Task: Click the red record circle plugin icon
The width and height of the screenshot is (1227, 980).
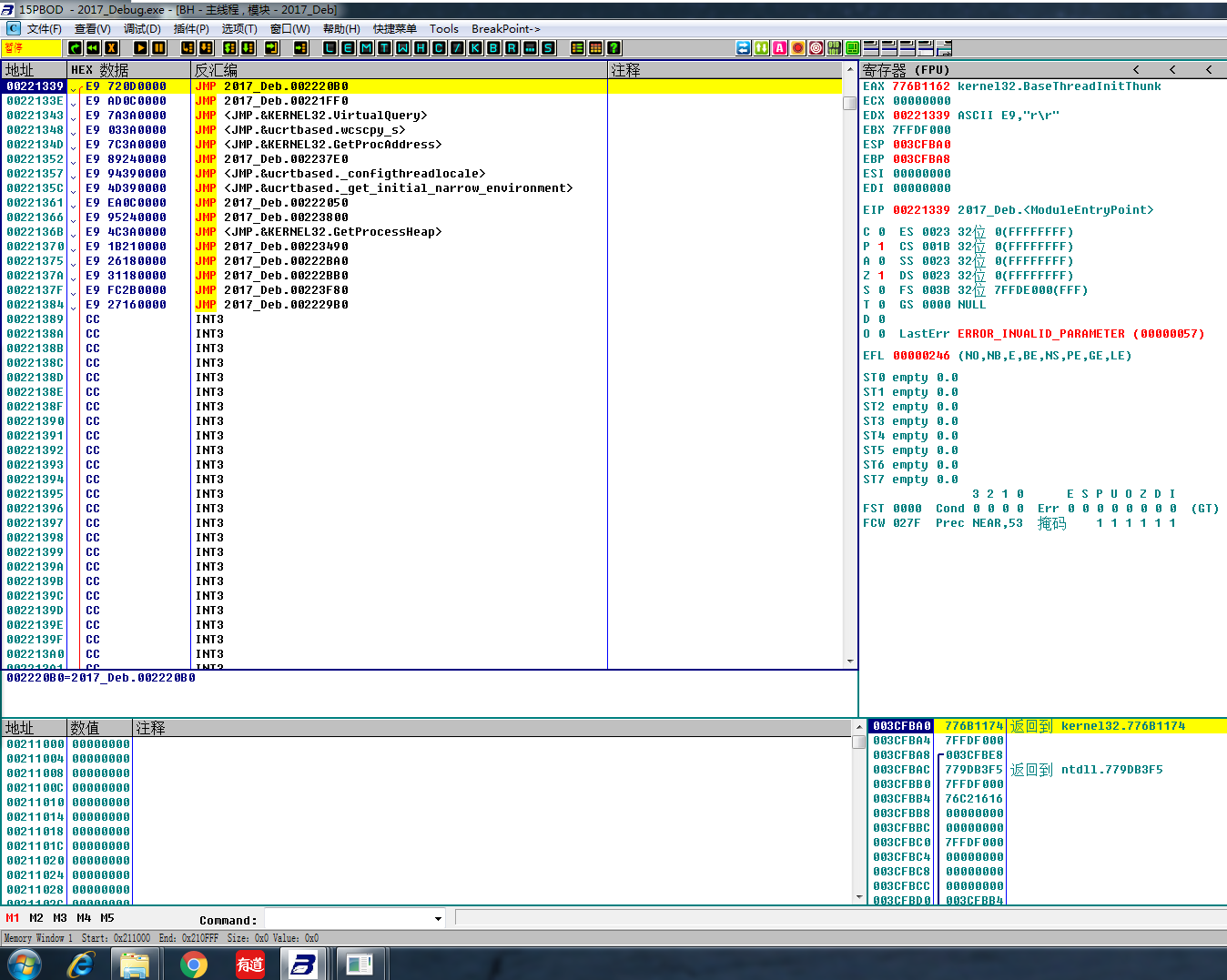Action: click(x=798, y=47)
